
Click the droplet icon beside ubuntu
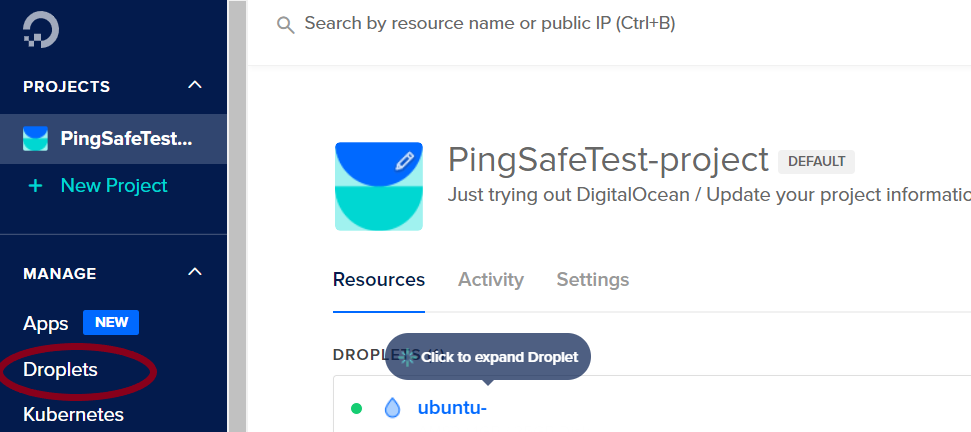(392, 408)
